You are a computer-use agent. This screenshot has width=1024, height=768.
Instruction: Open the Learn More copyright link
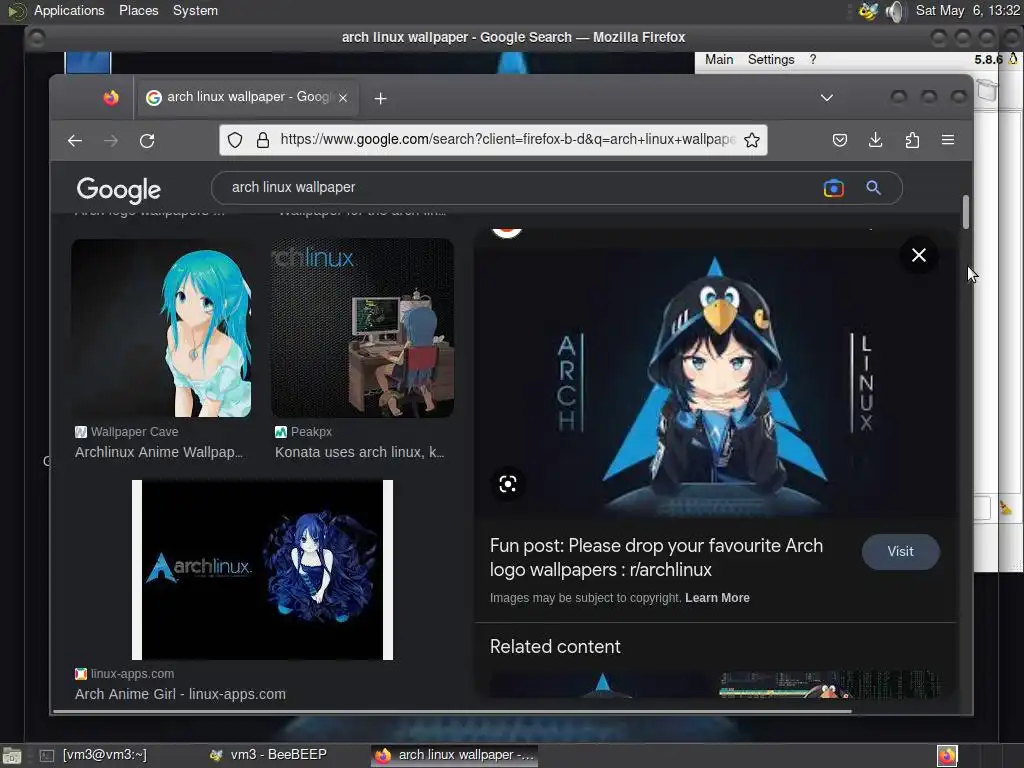(717, 598)
